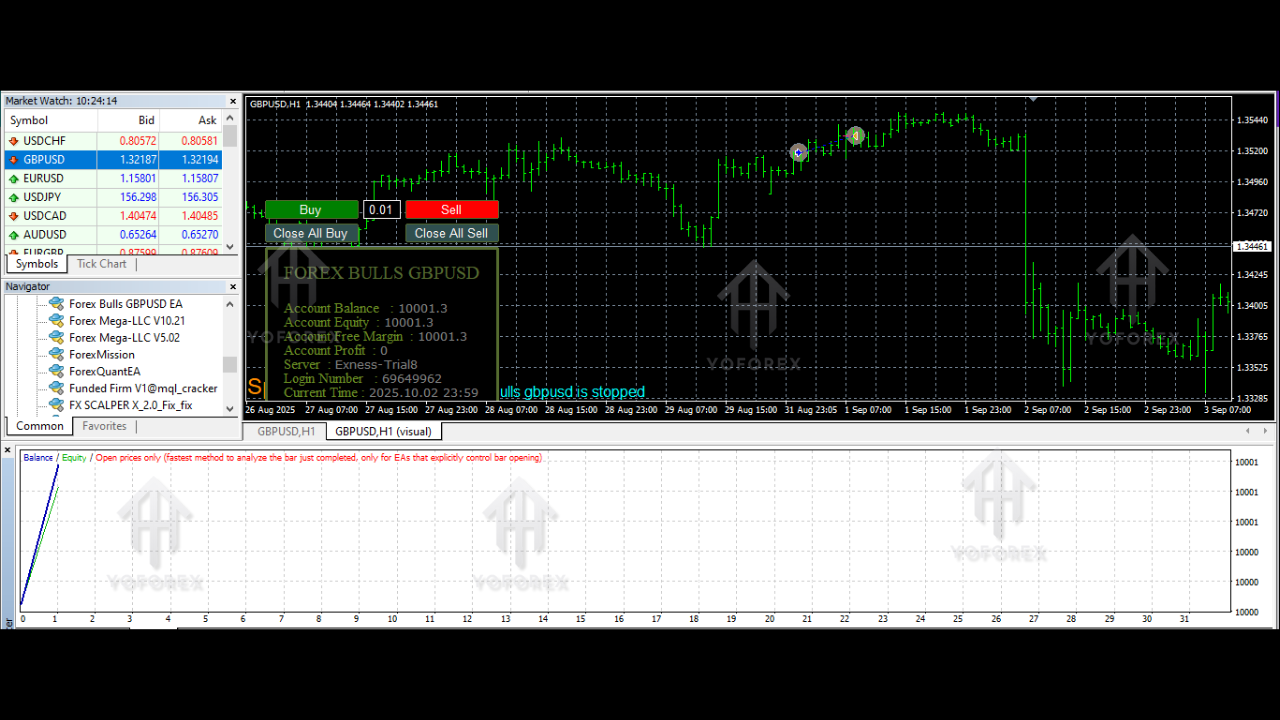
Task: Click the Close All Sell button
Action: coord(451,233)
